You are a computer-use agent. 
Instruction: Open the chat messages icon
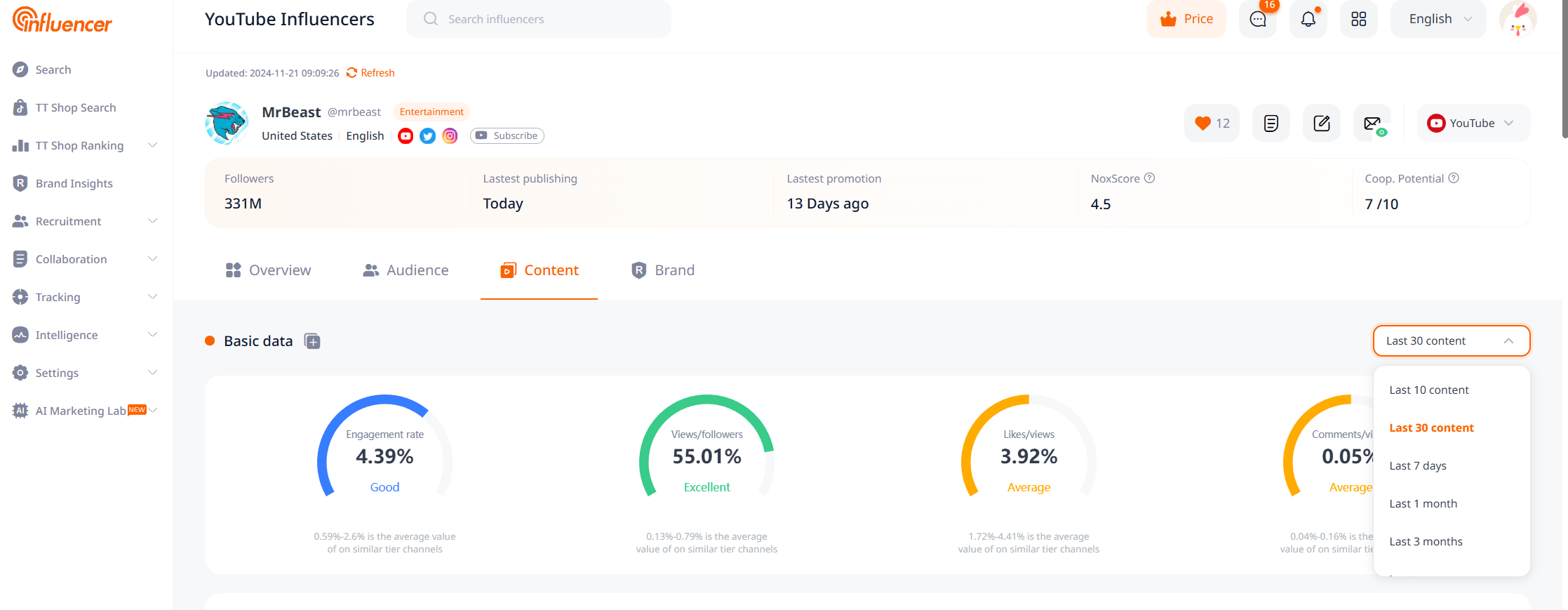(x=1257, y=19)
